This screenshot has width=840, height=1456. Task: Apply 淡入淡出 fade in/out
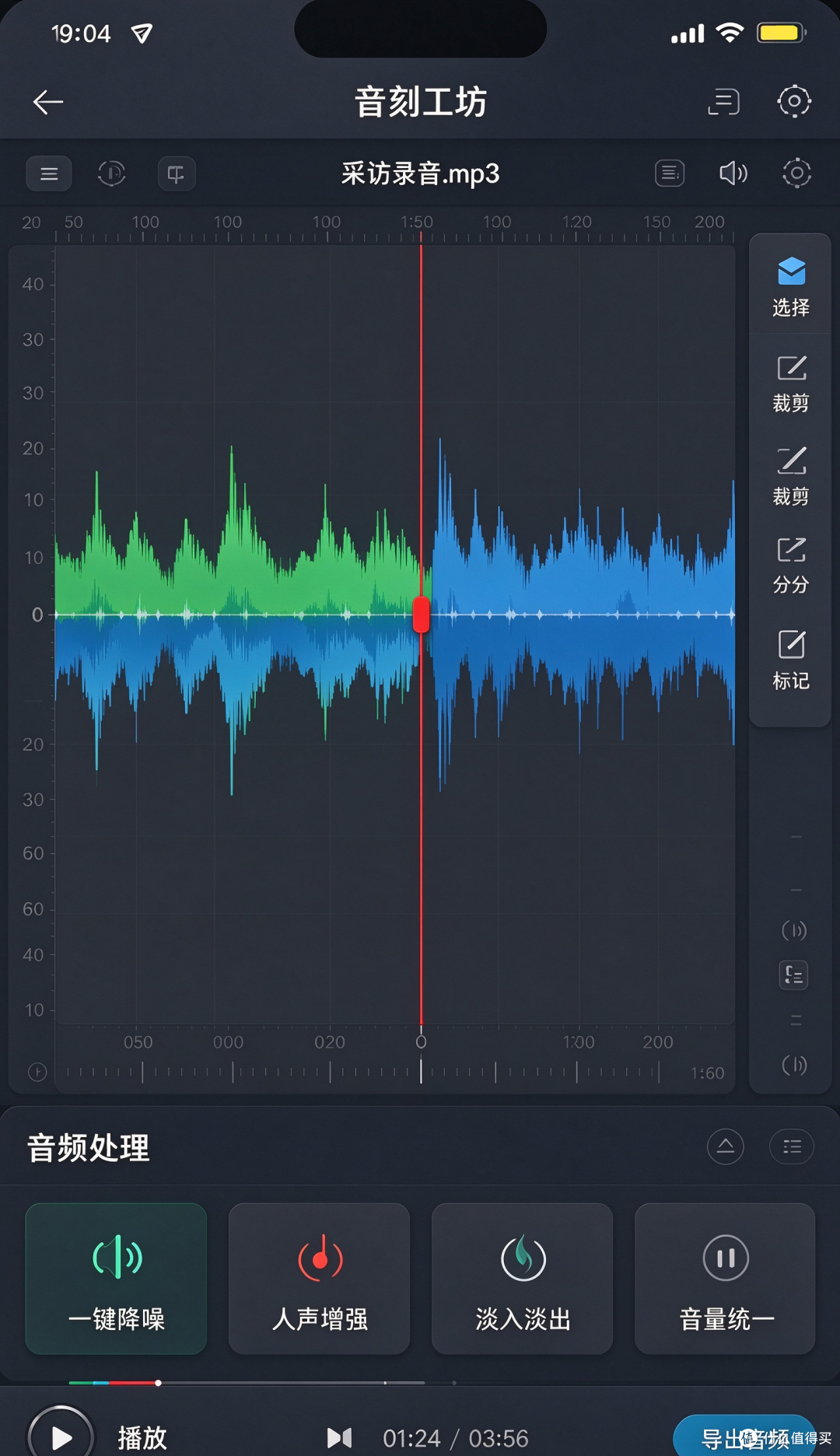tap(523, 1279)
